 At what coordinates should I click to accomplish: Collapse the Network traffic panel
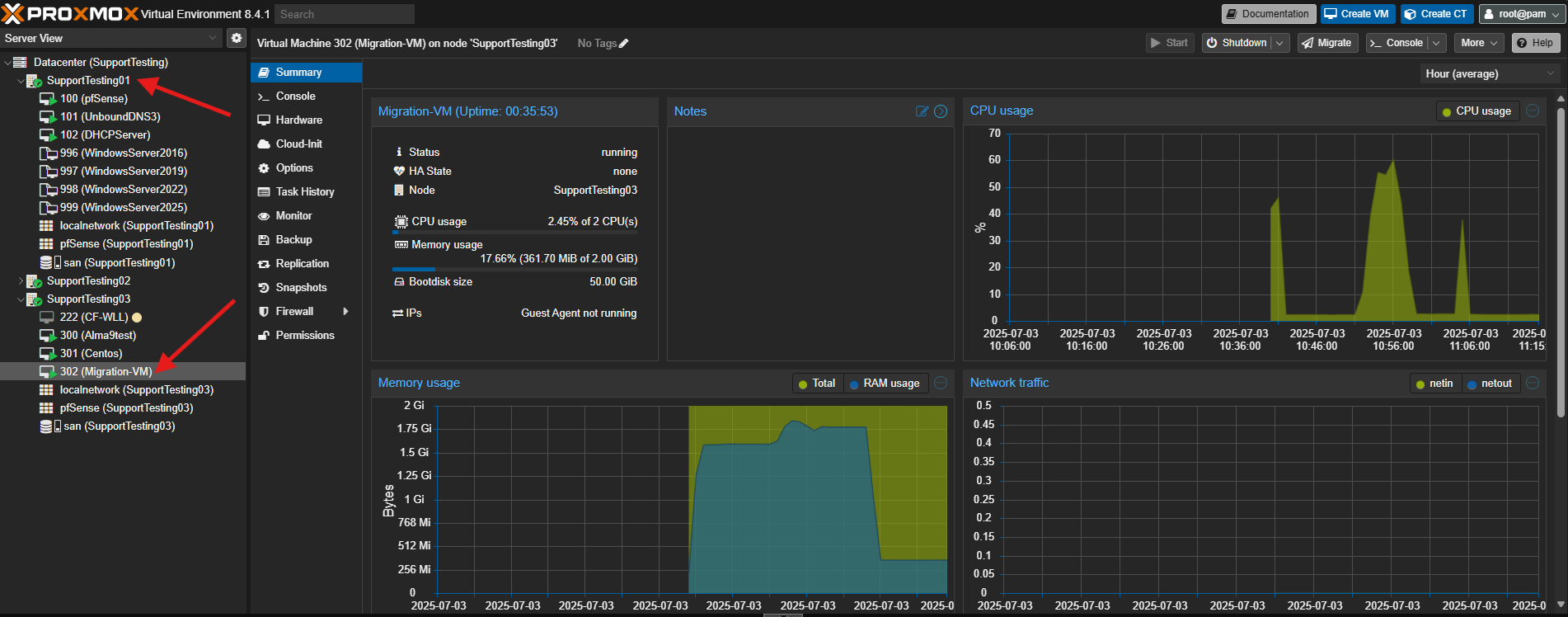(1533, 383)
